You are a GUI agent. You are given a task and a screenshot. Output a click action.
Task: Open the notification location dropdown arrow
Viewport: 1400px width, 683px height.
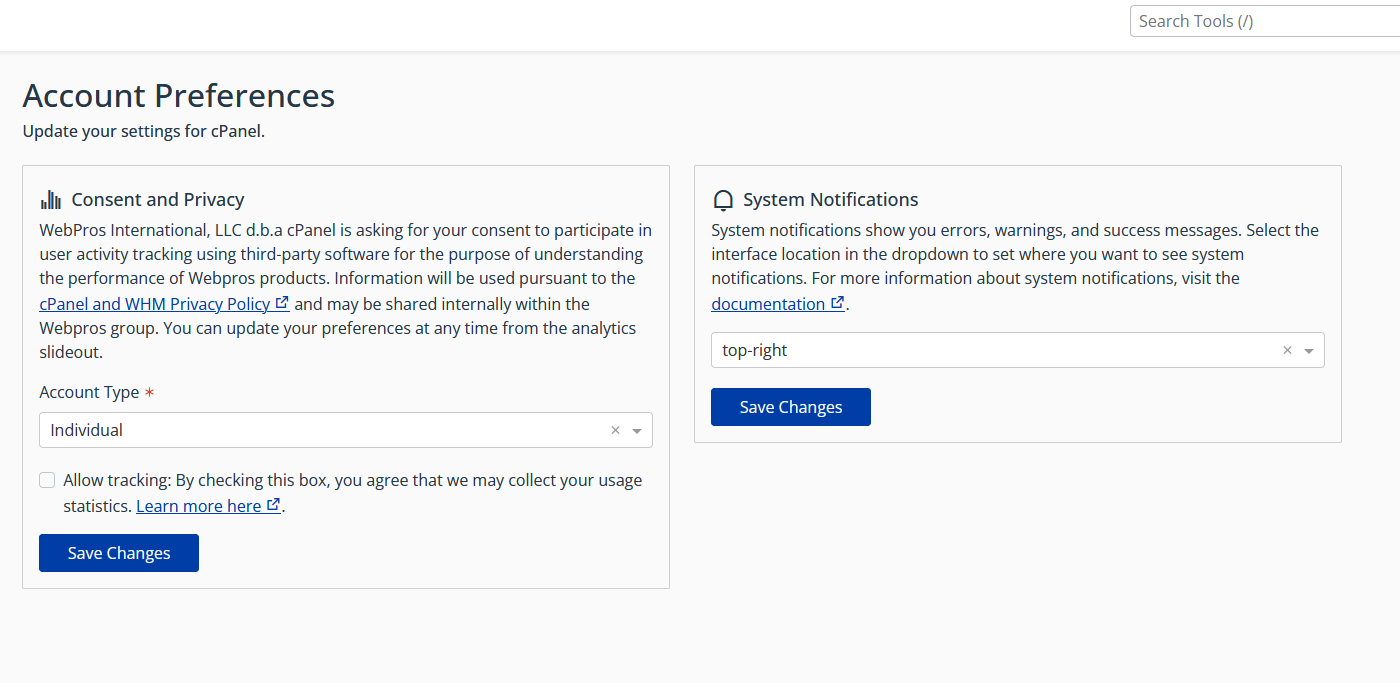click(1309, 350)
